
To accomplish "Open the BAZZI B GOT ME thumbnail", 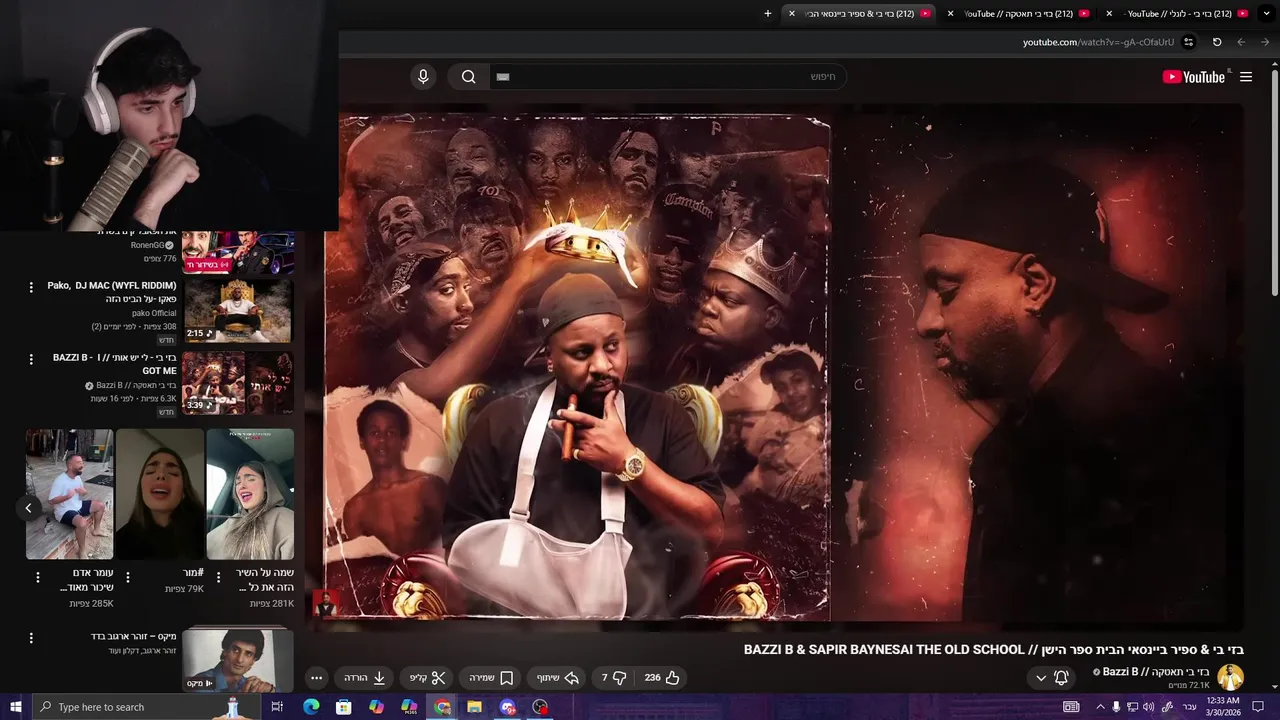I will [x=238, y=383].
